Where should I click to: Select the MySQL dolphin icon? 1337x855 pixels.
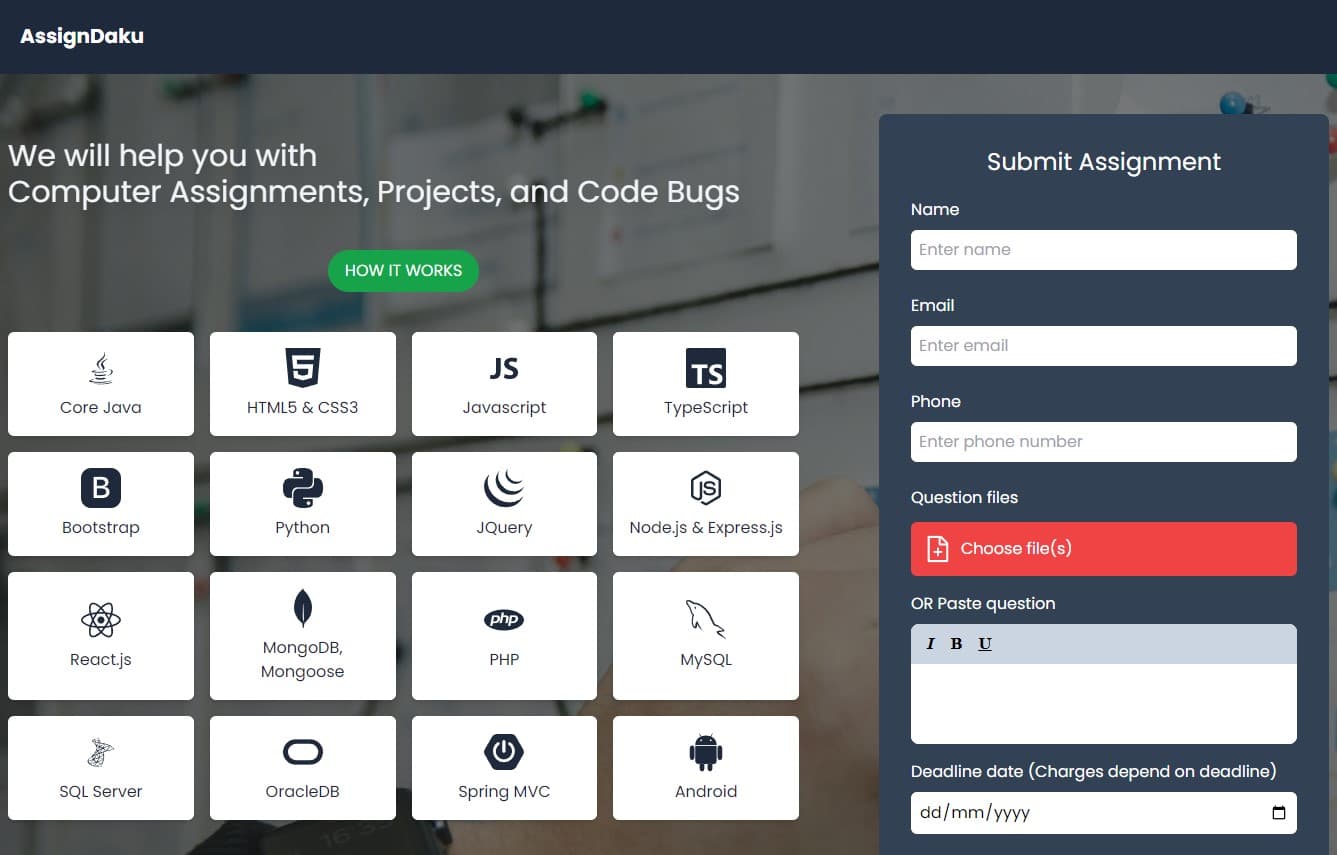click(705, 619)
